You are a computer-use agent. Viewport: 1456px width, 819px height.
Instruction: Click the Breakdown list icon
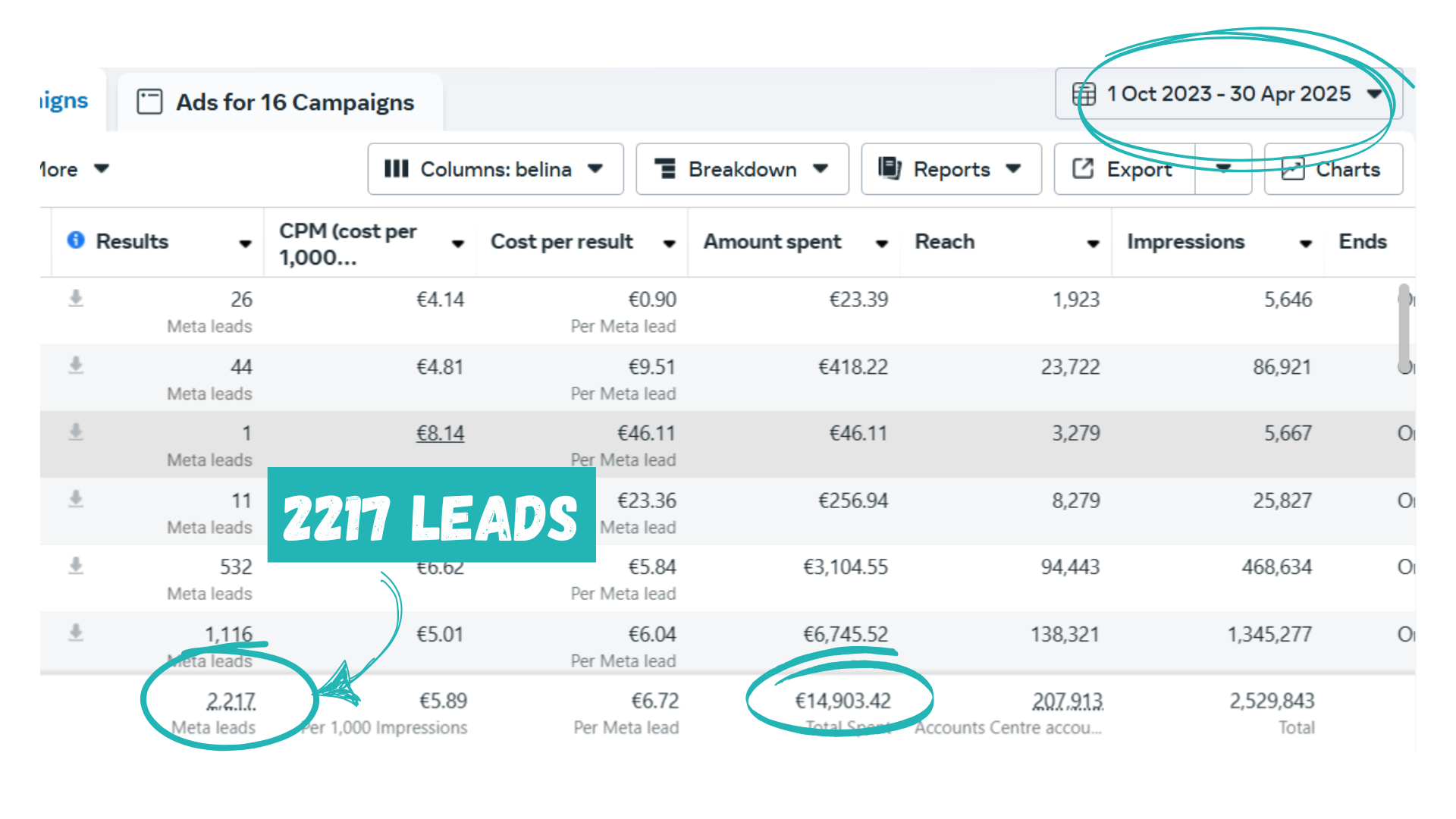[665, 169]
